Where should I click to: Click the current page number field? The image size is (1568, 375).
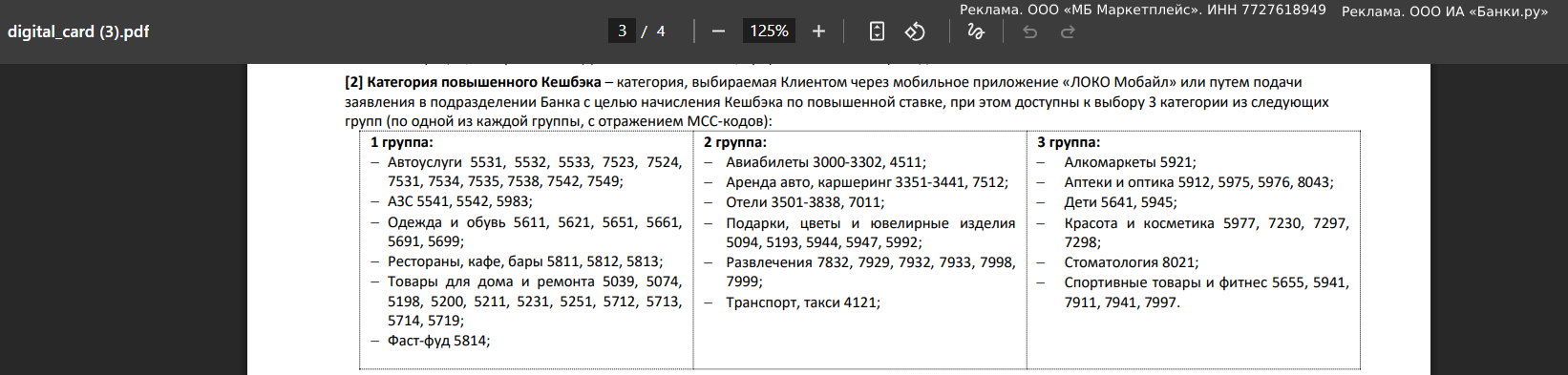click(622, 31)
